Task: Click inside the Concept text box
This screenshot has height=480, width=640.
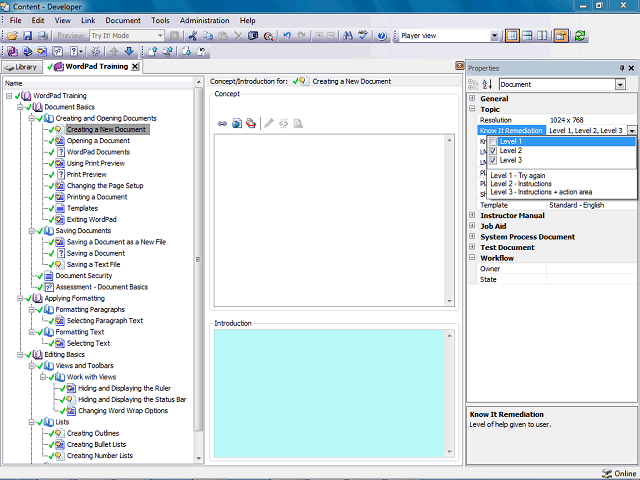Action: tap(329, 220)
